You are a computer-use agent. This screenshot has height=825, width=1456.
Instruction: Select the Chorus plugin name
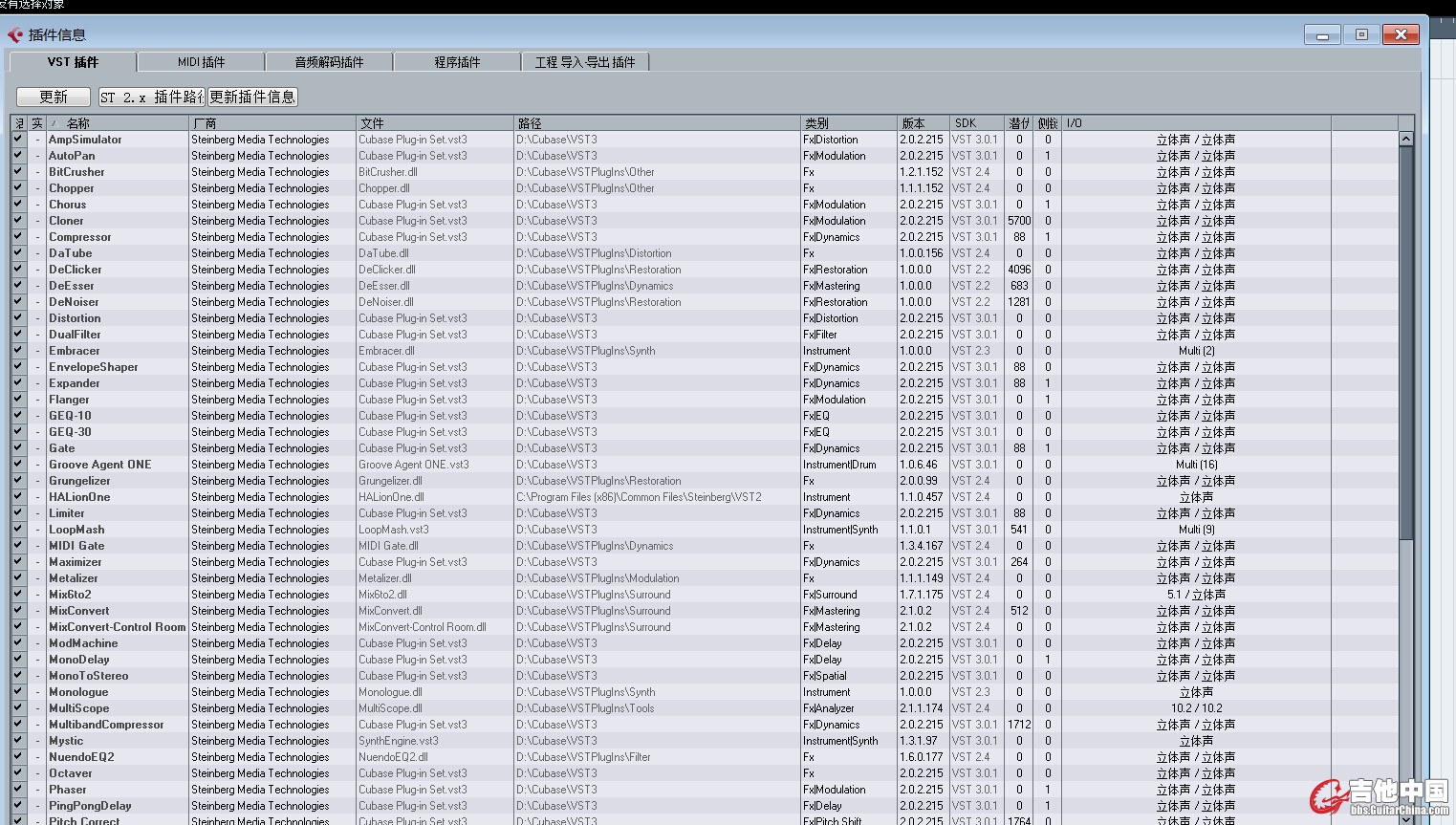point(68,205)
